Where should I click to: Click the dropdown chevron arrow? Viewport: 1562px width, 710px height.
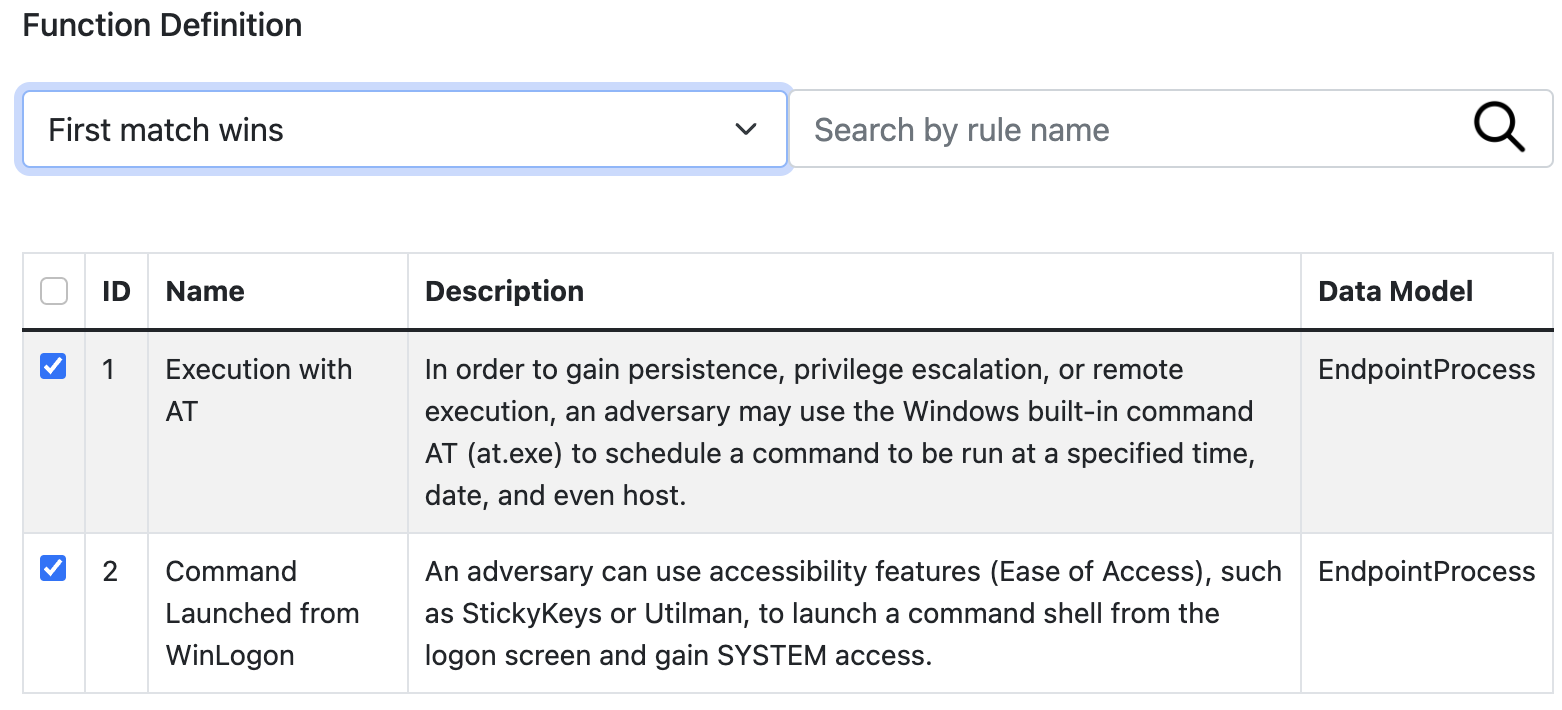tap(745, 130)
